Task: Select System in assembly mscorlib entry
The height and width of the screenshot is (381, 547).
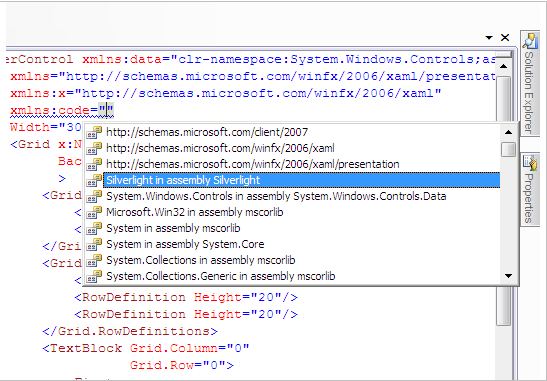Action: [x=173, y=228]
